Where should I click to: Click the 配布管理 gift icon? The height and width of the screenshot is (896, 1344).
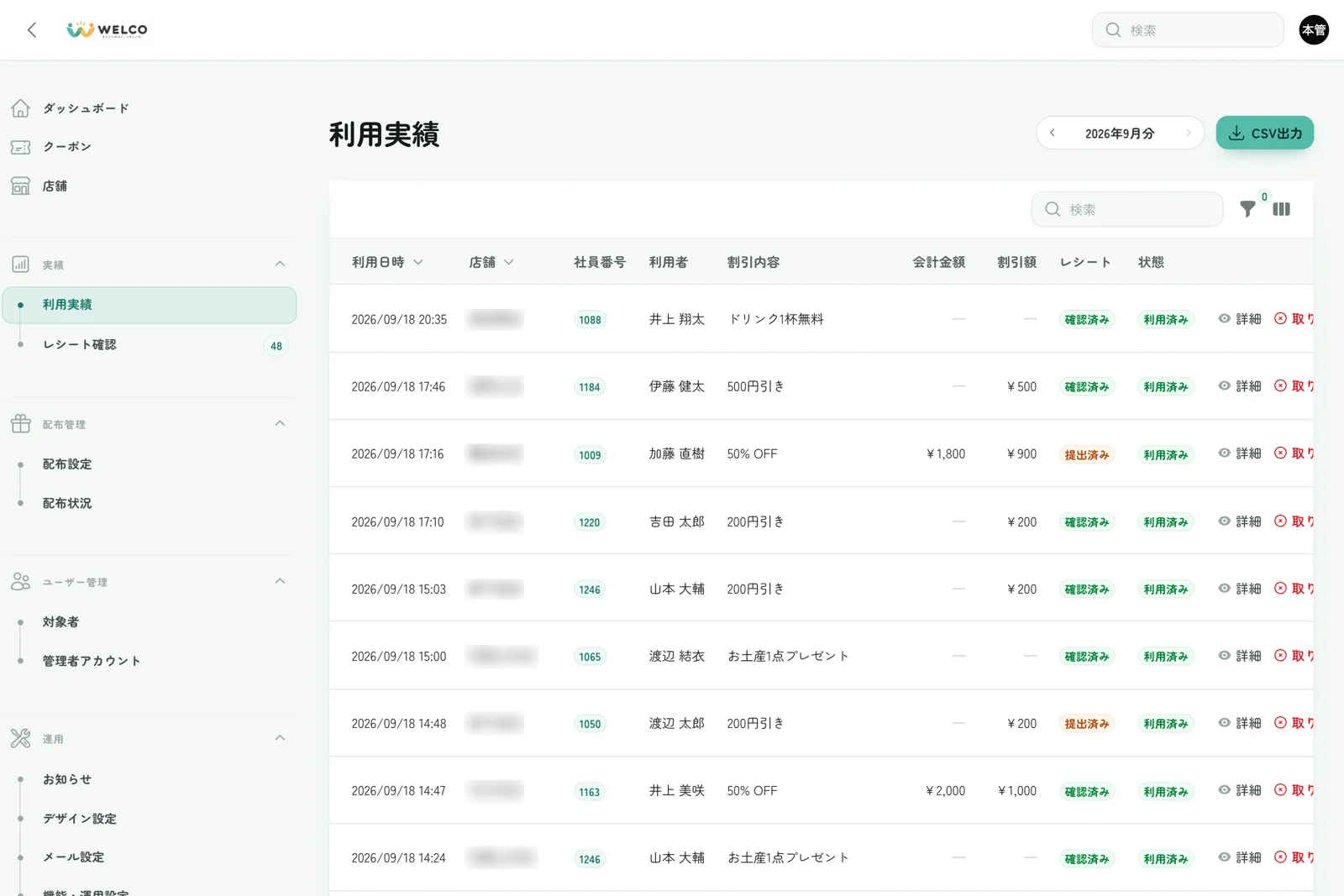click(x=20, y=424)
